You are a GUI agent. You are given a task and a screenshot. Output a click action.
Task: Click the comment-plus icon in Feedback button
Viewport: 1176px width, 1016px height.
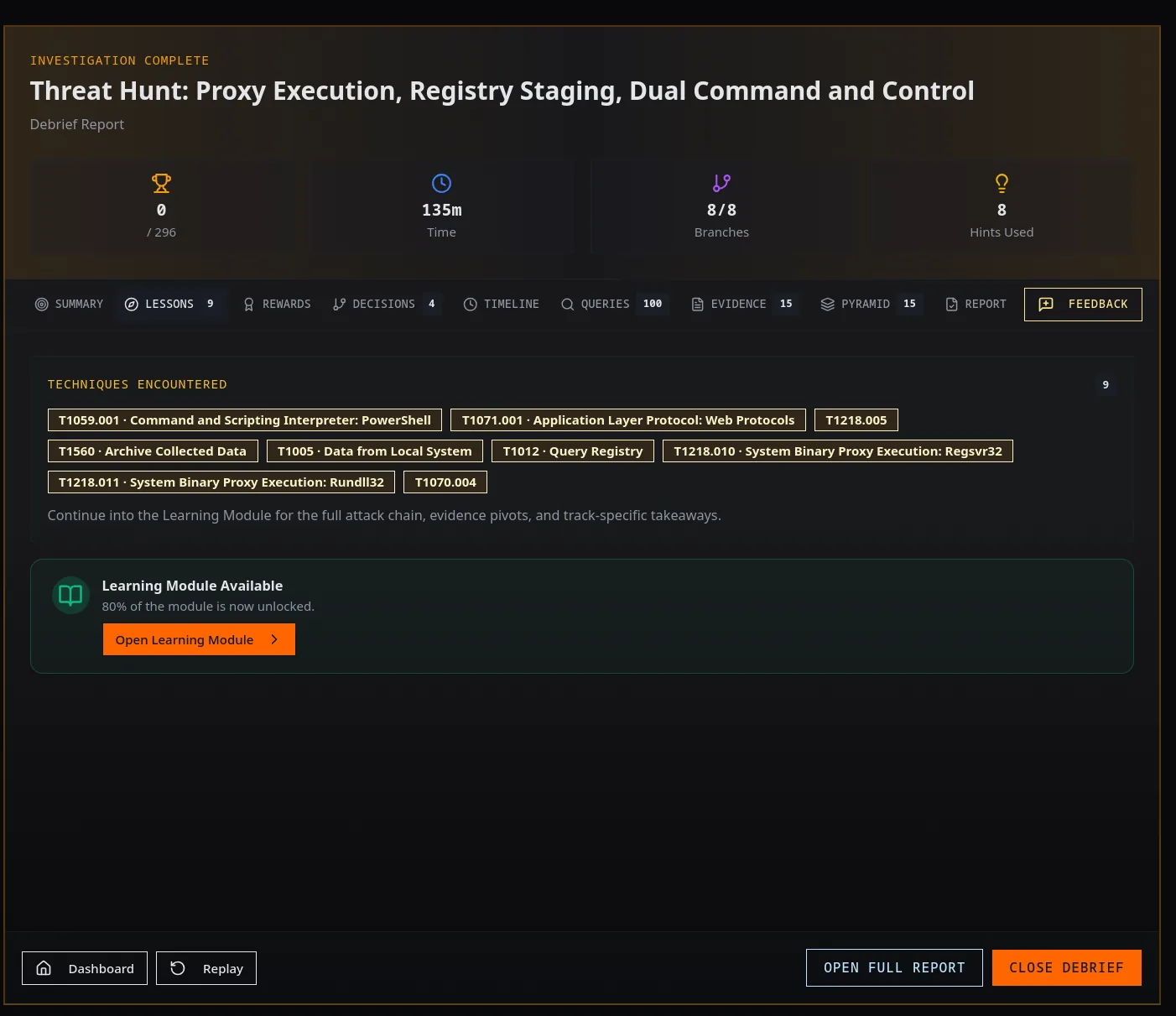coord(1046,305)
